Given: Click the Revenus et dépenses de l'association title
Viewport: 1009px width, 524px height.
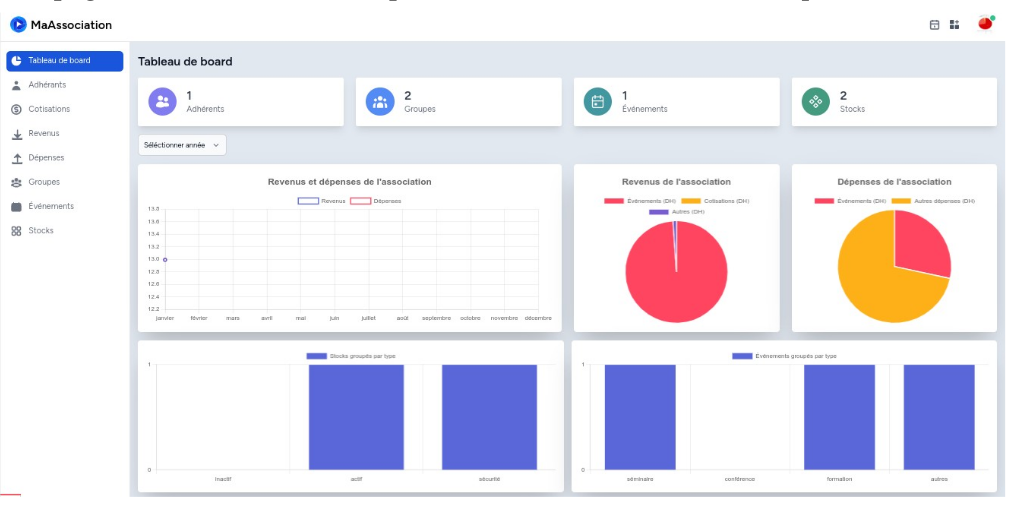Looking at the screenshot, I should (349, 182).
